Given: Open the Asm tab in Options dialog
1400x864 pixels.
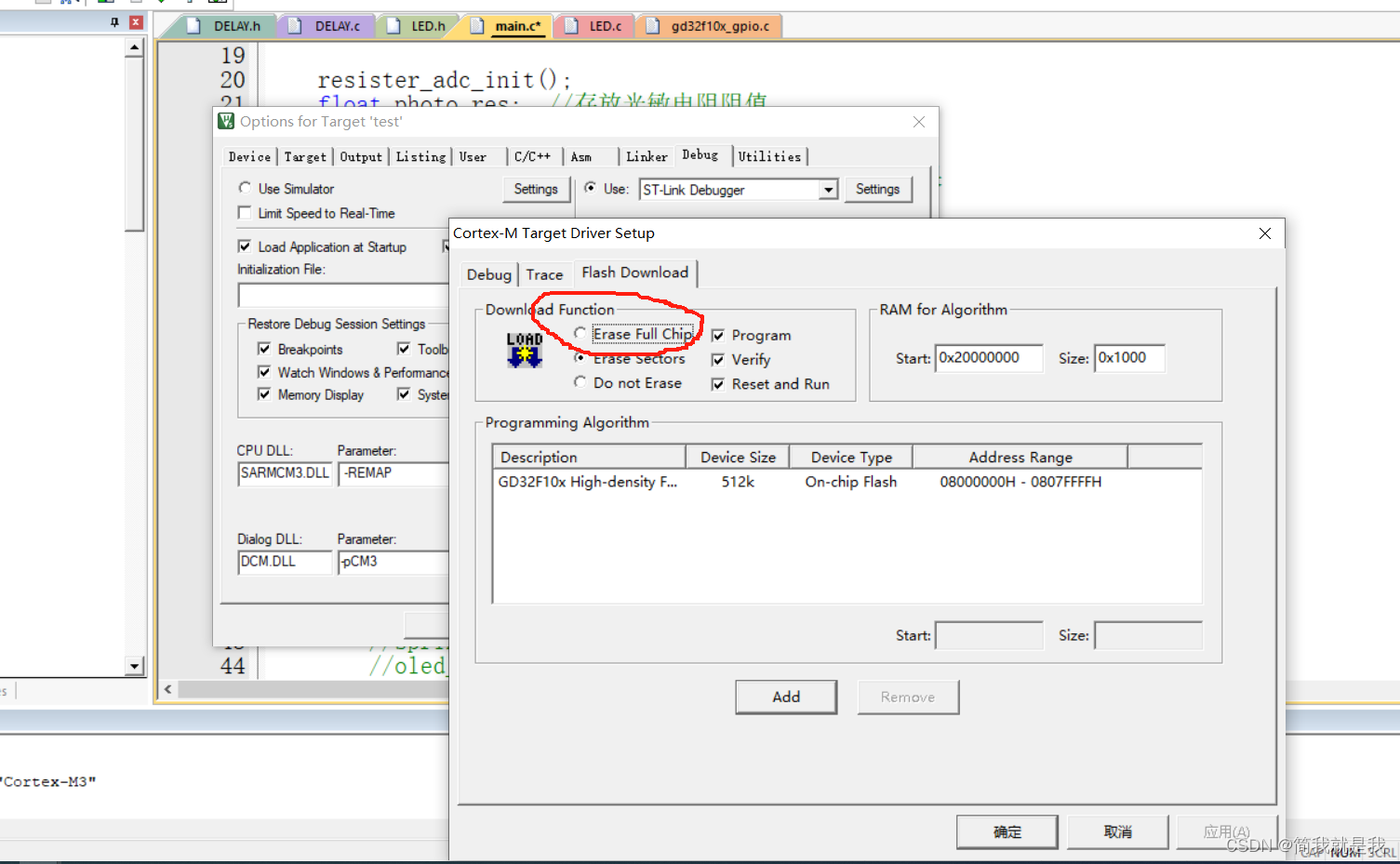Looking at the screenshot, I should click(581, 157).
